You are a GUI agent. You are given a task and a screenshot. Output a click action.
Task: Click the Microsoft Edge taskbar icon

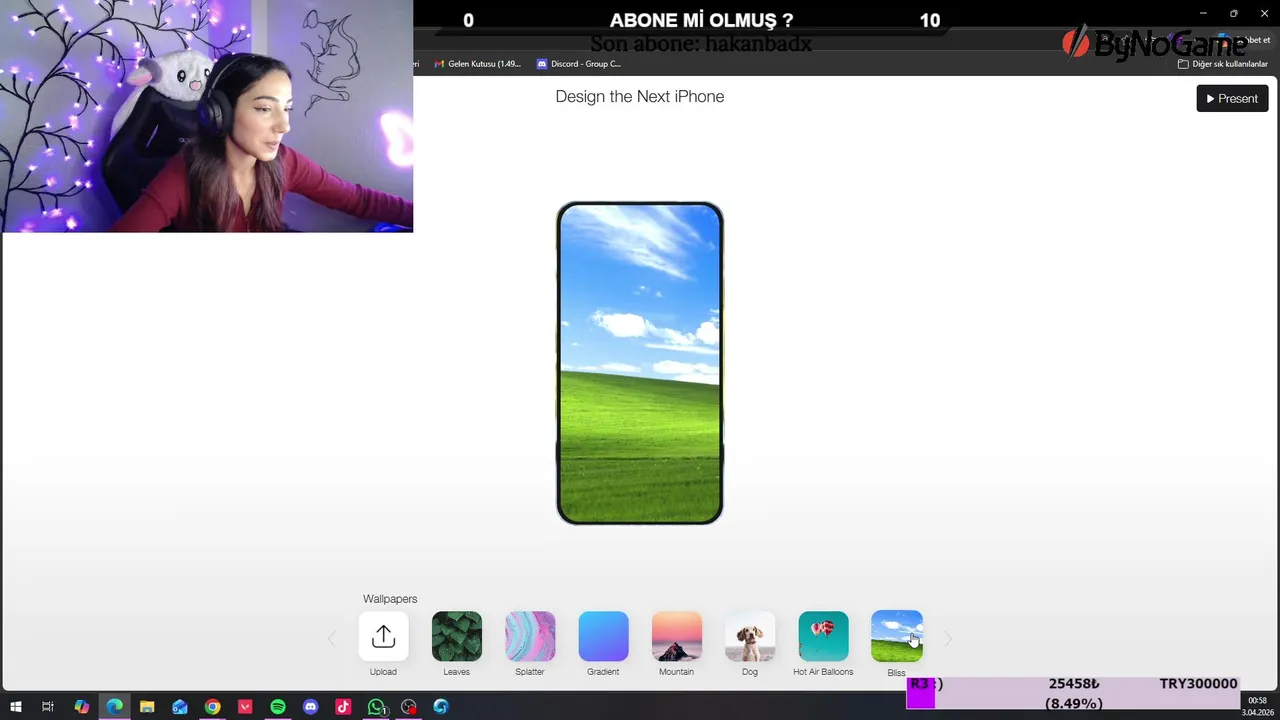[x=114, y=707]
